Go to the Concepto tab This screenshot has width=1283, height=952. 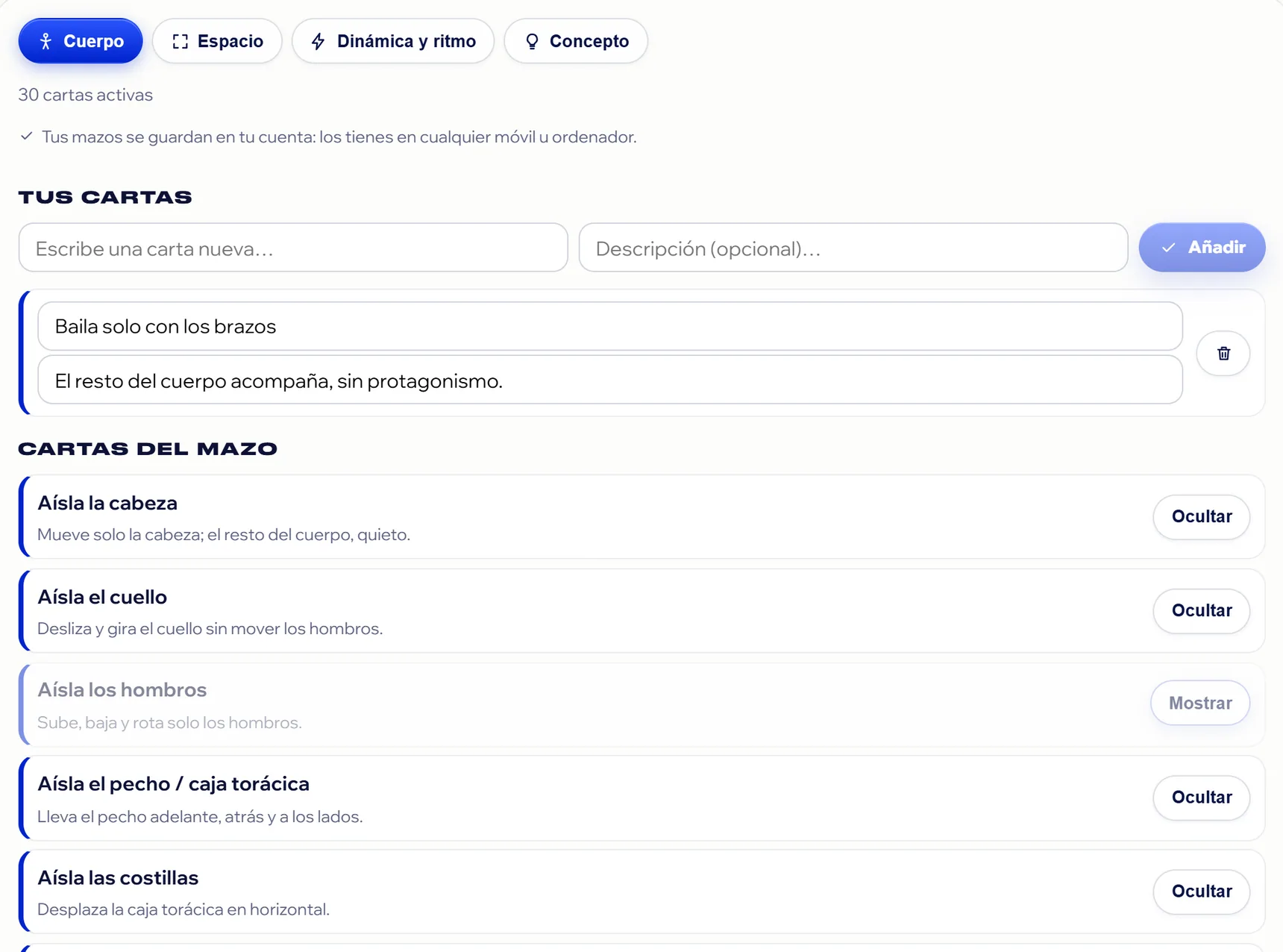coord(576,41)
